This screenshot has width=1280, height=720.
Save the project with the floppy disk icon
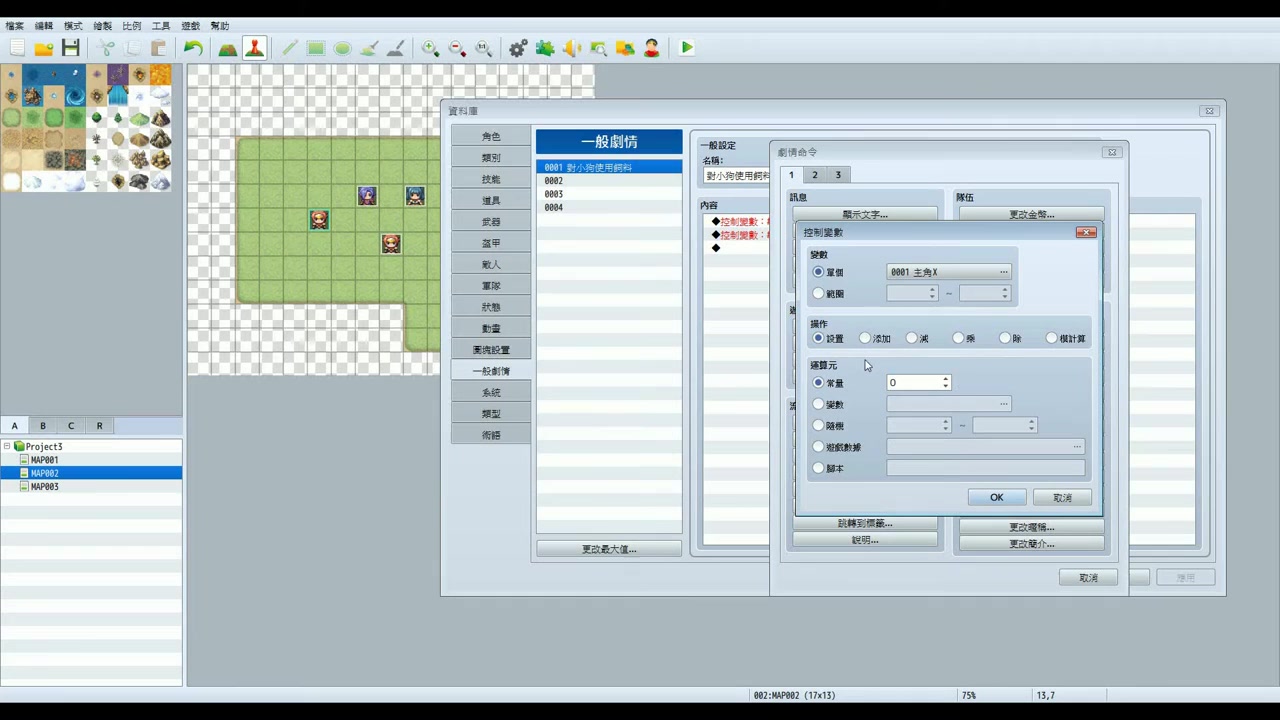pos(70,48)
